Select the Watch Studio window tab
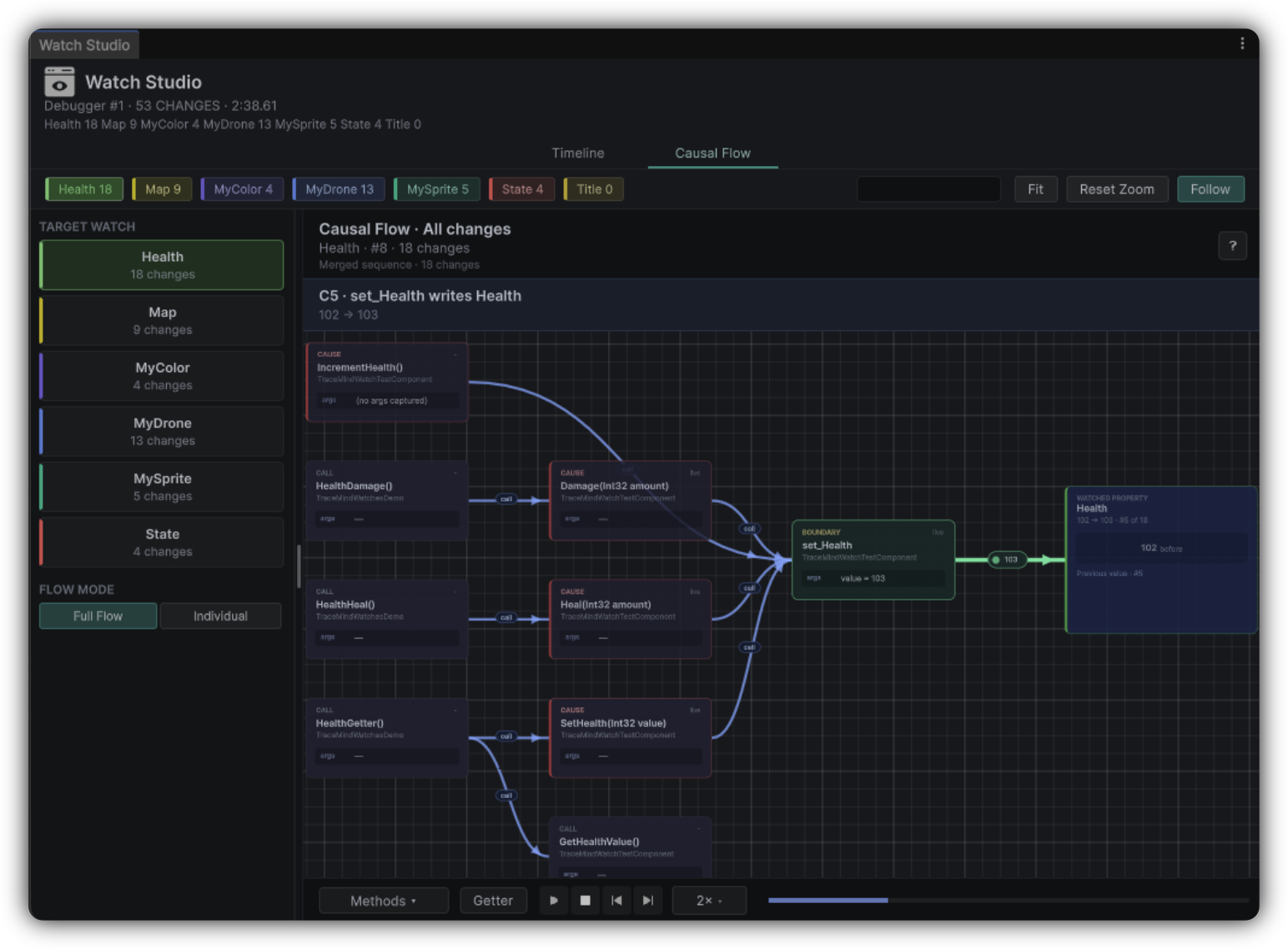Viewport: 1288px width, 949px height. 84,45
